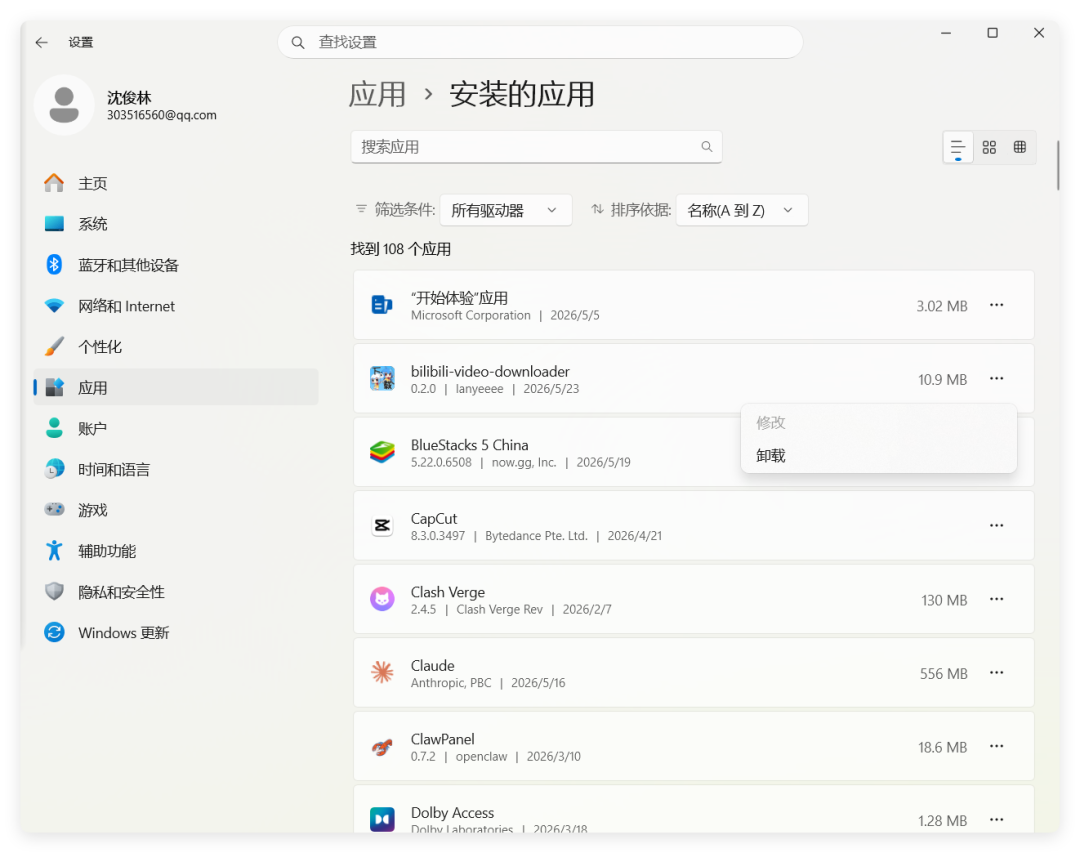Image resolution: width=1080 pixels, height=853 pixels.
Task: Close the 设置 window
Action: tap(1039, 33)
